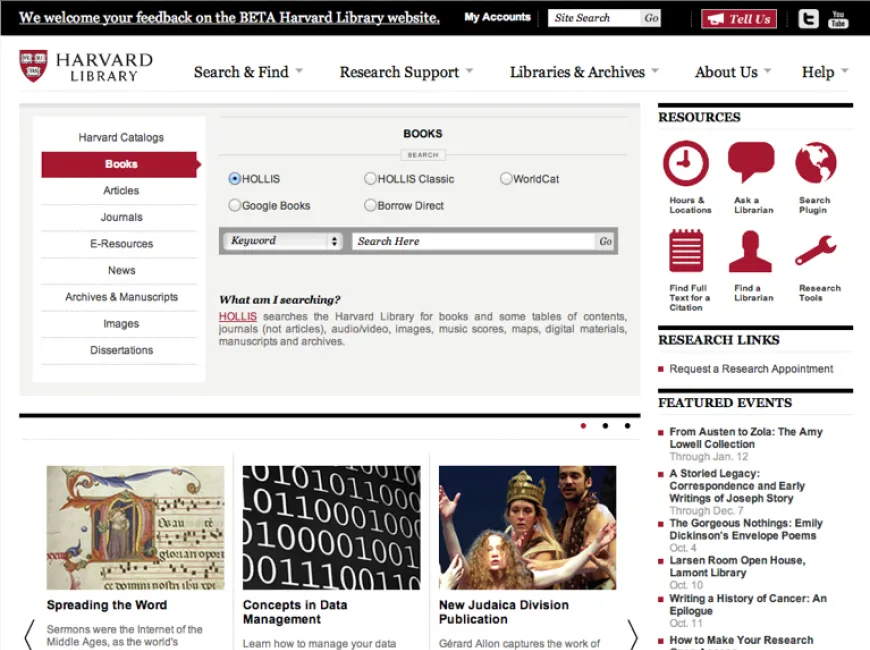
Task: Expand the Help menu
Action: tap(825, 72)
